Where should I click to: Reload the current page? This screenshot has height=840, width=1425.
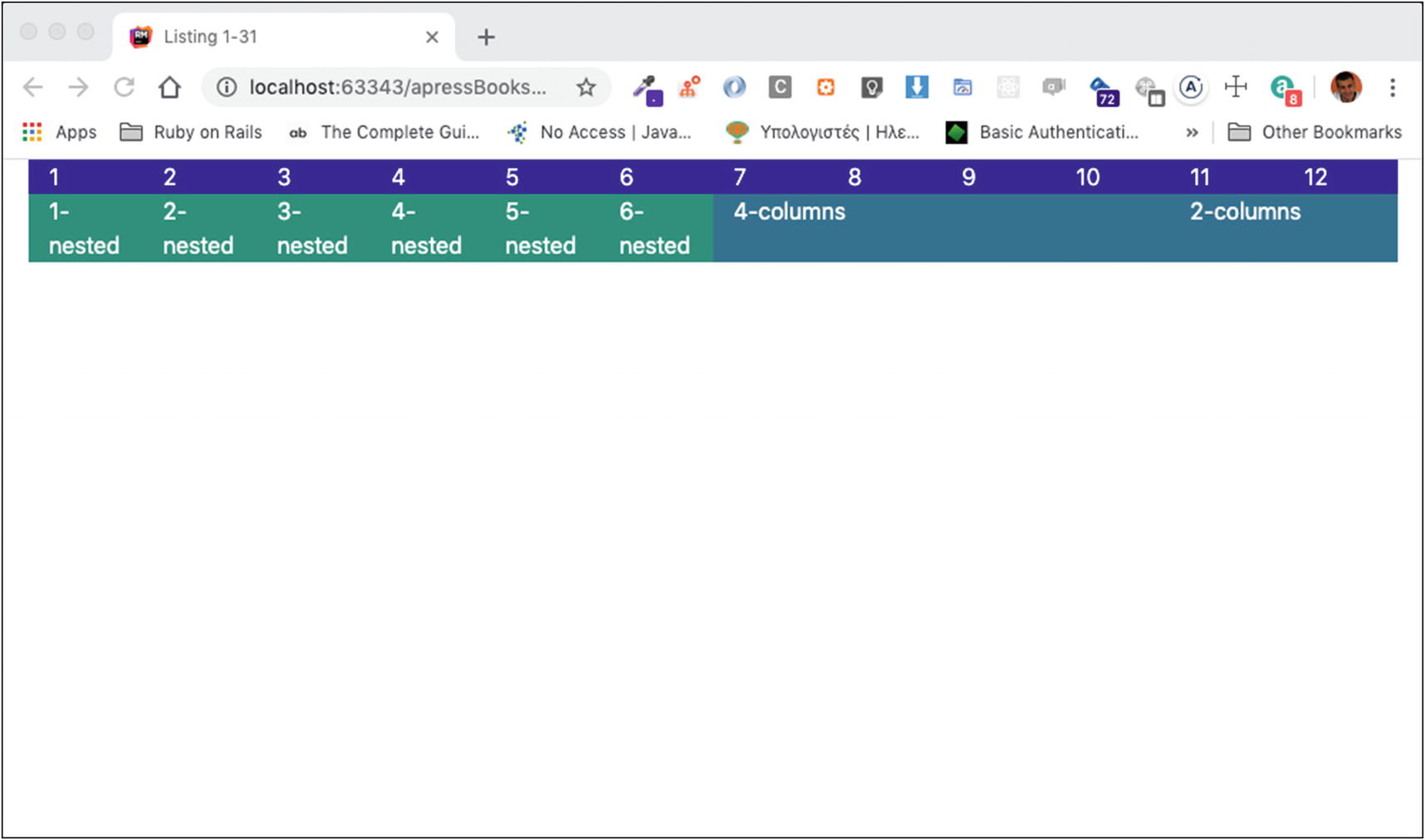click(x=125, y=87)
